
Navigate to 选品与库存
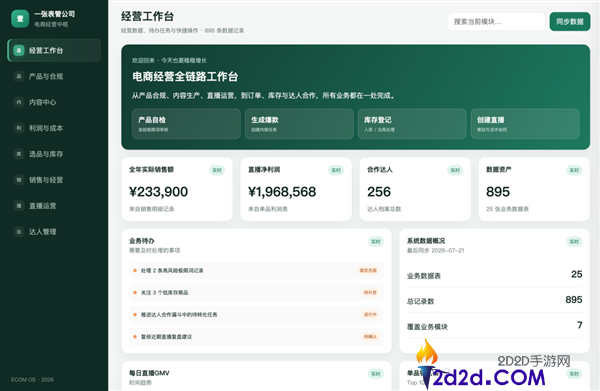pos(54,154)
